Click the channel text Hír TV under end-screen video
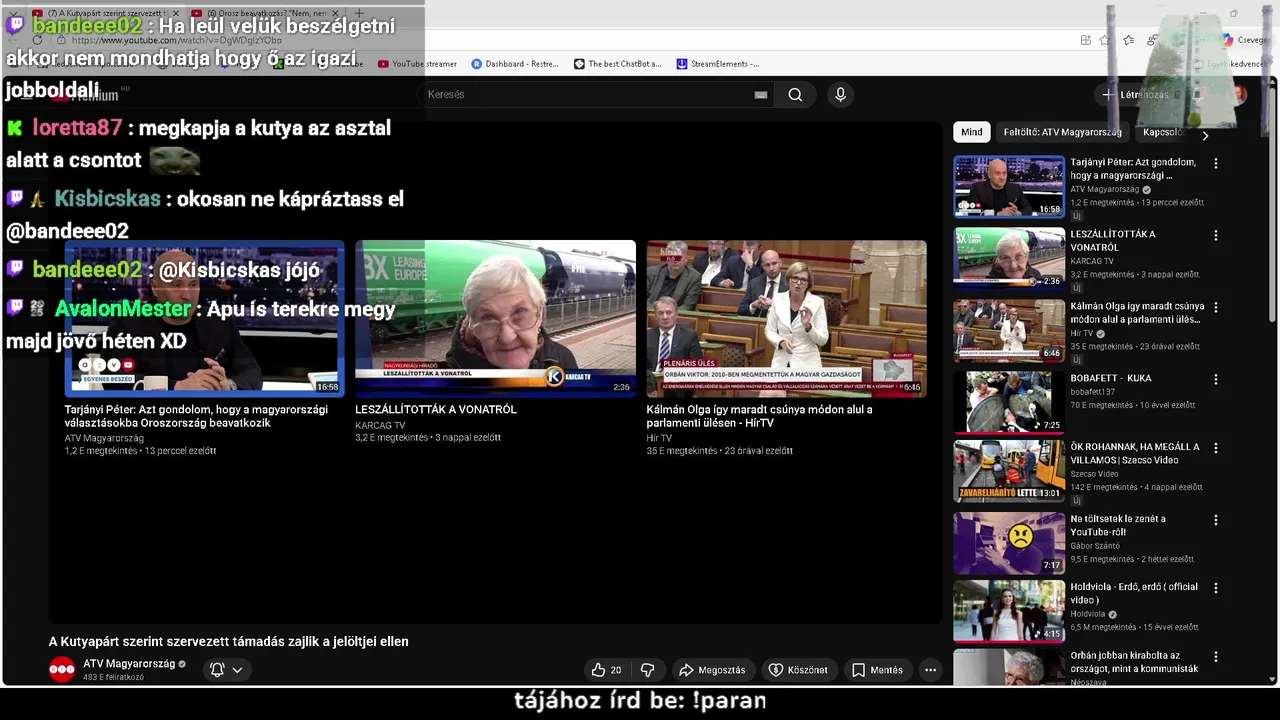 point(659,438)
